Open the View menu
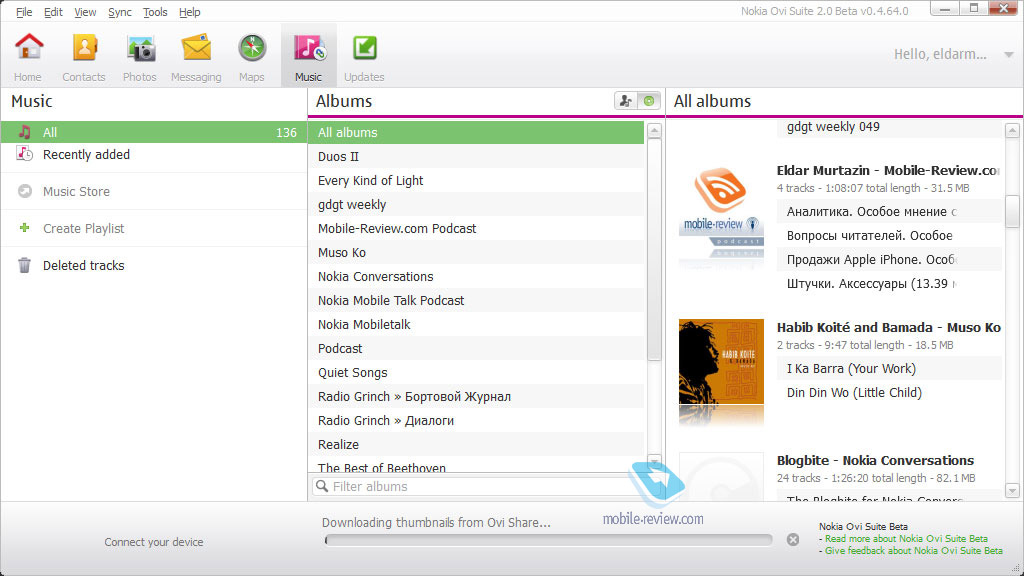The height and width of the screenshot is (576, 1024). 85,12
